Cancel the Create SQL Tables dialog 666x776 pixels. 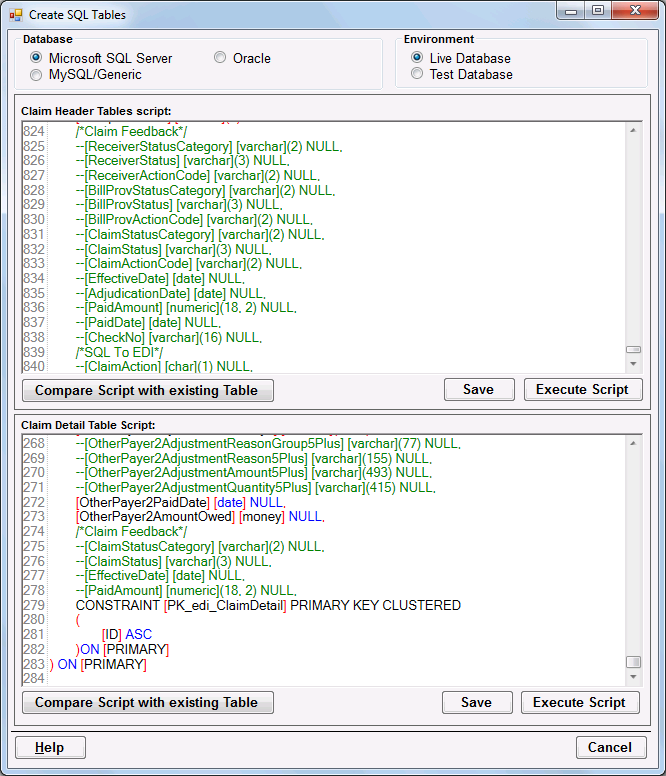coord(611,747)
